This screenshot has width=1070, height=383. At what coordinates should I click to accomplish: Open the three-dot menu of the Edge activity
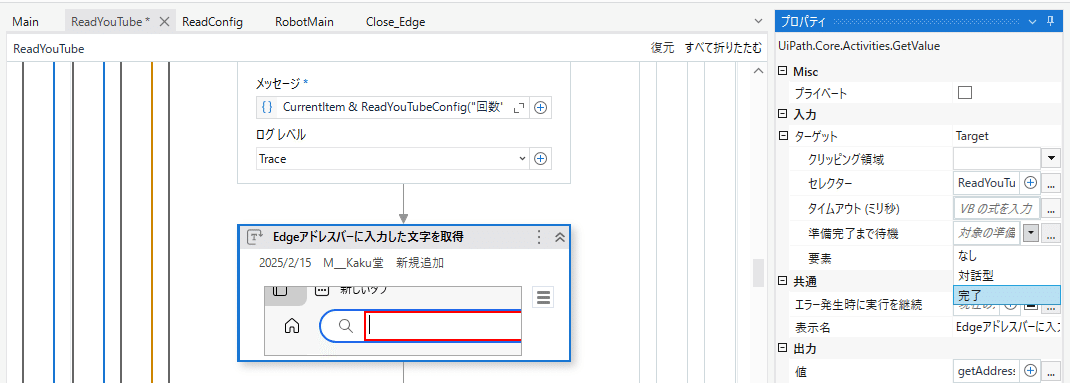click(538, 237)
